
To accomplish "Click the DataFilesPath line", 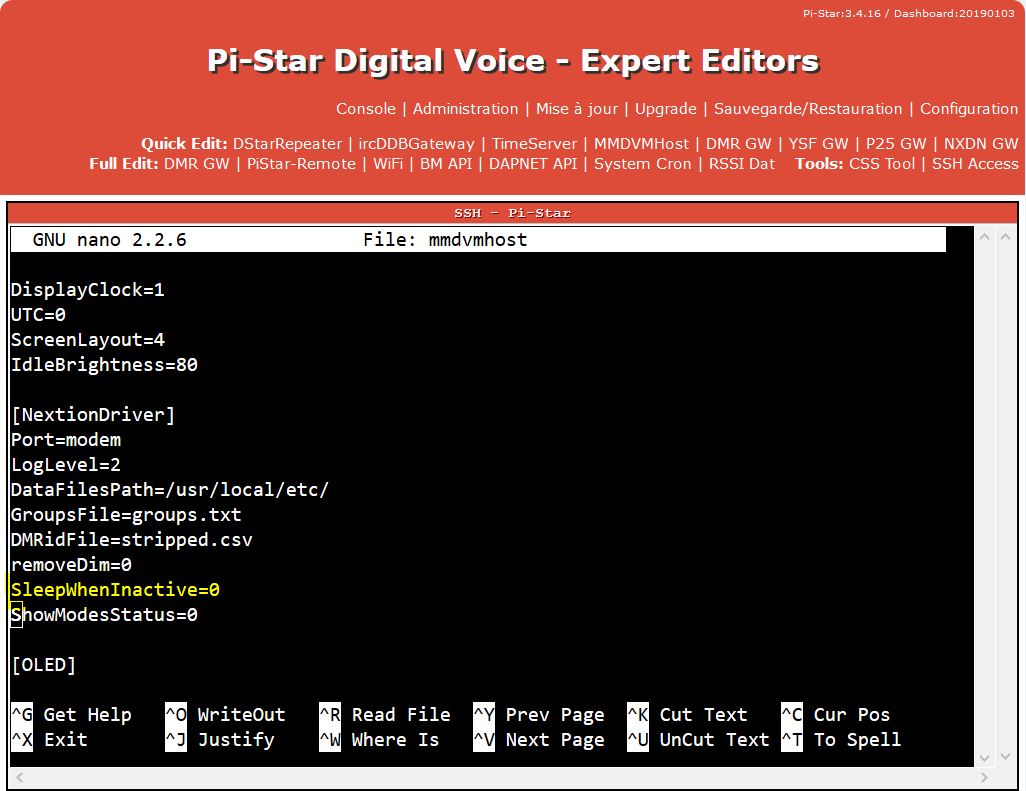I will pyautogui.click(x=170, y=489).
